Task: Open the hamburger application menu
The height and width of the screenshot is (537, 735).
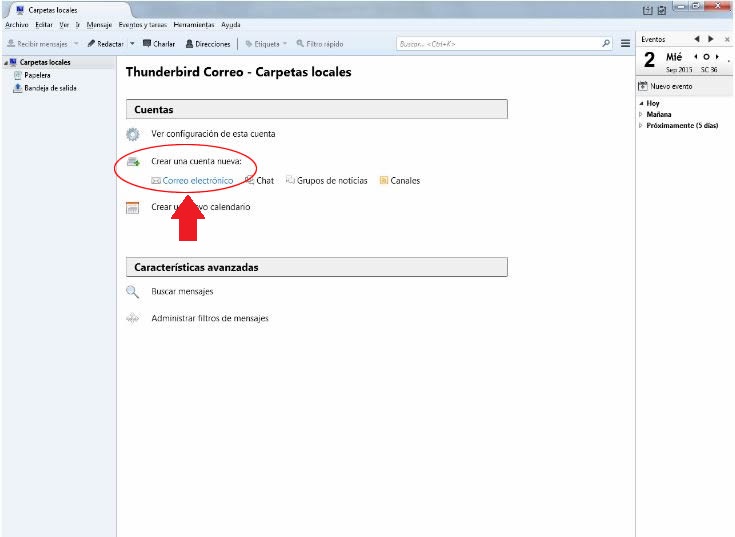Action: (625, 43)
